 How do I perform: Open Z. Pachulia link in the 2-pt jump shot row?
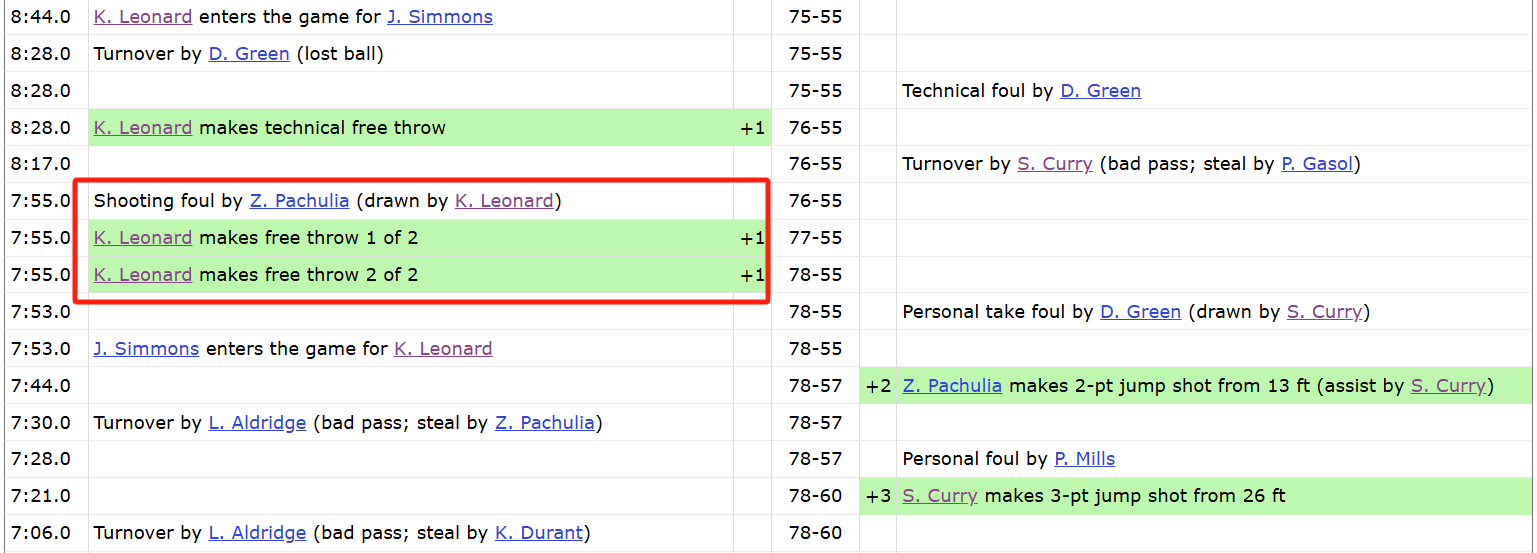click(952, 386)
